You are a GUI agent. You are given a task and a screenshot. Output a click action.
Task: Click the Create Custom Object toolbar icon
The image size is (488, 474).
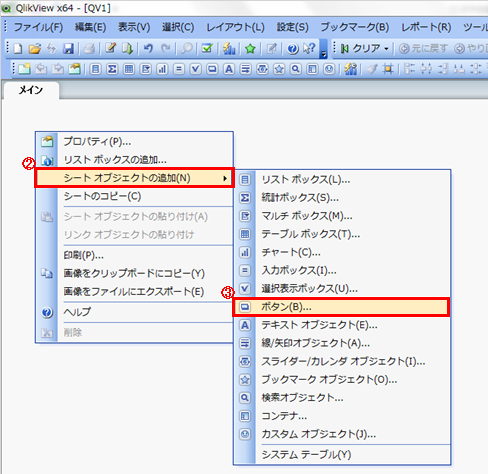[x=329, y=69]
